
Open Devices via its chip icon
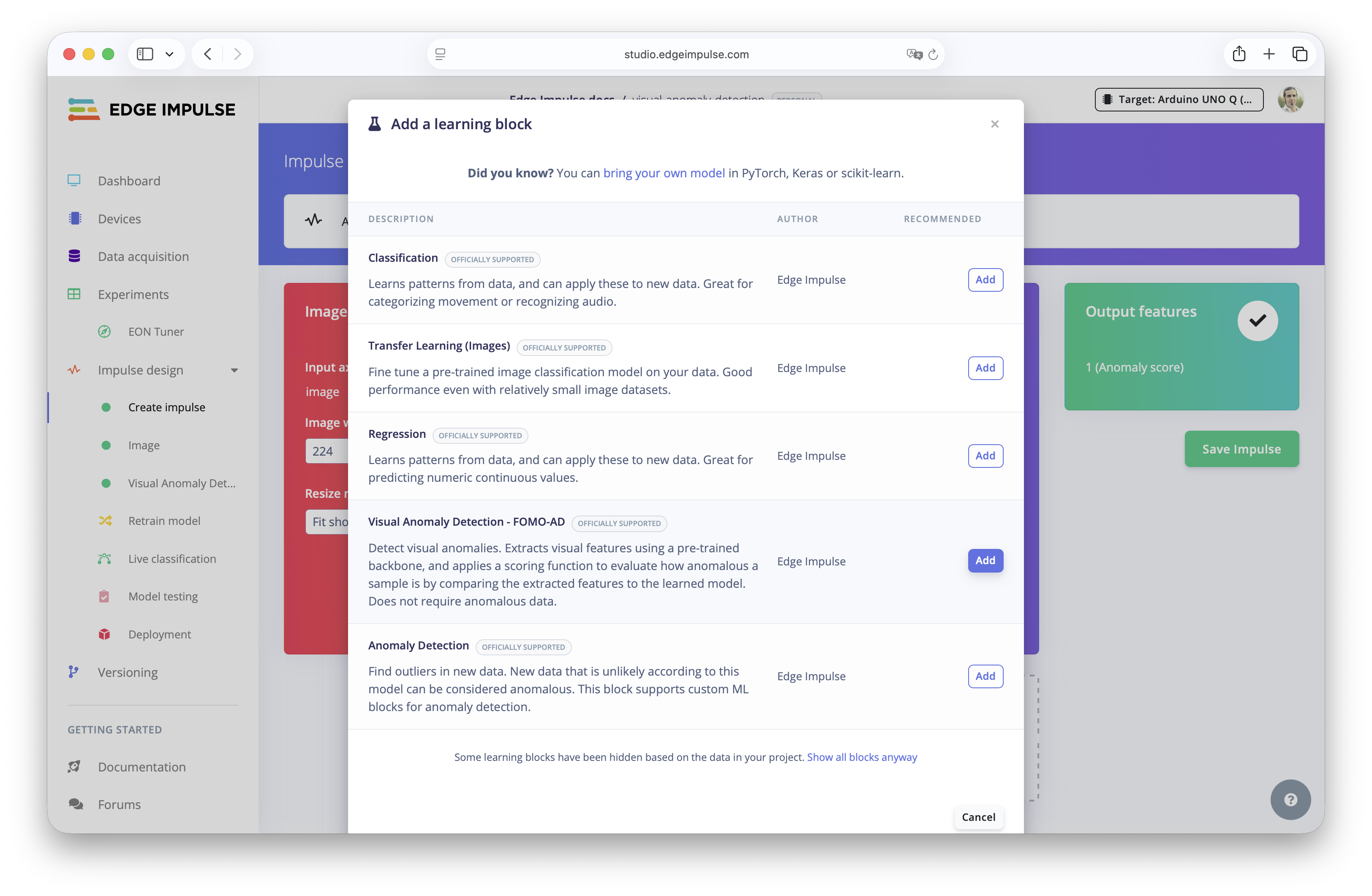coord(74,218)
